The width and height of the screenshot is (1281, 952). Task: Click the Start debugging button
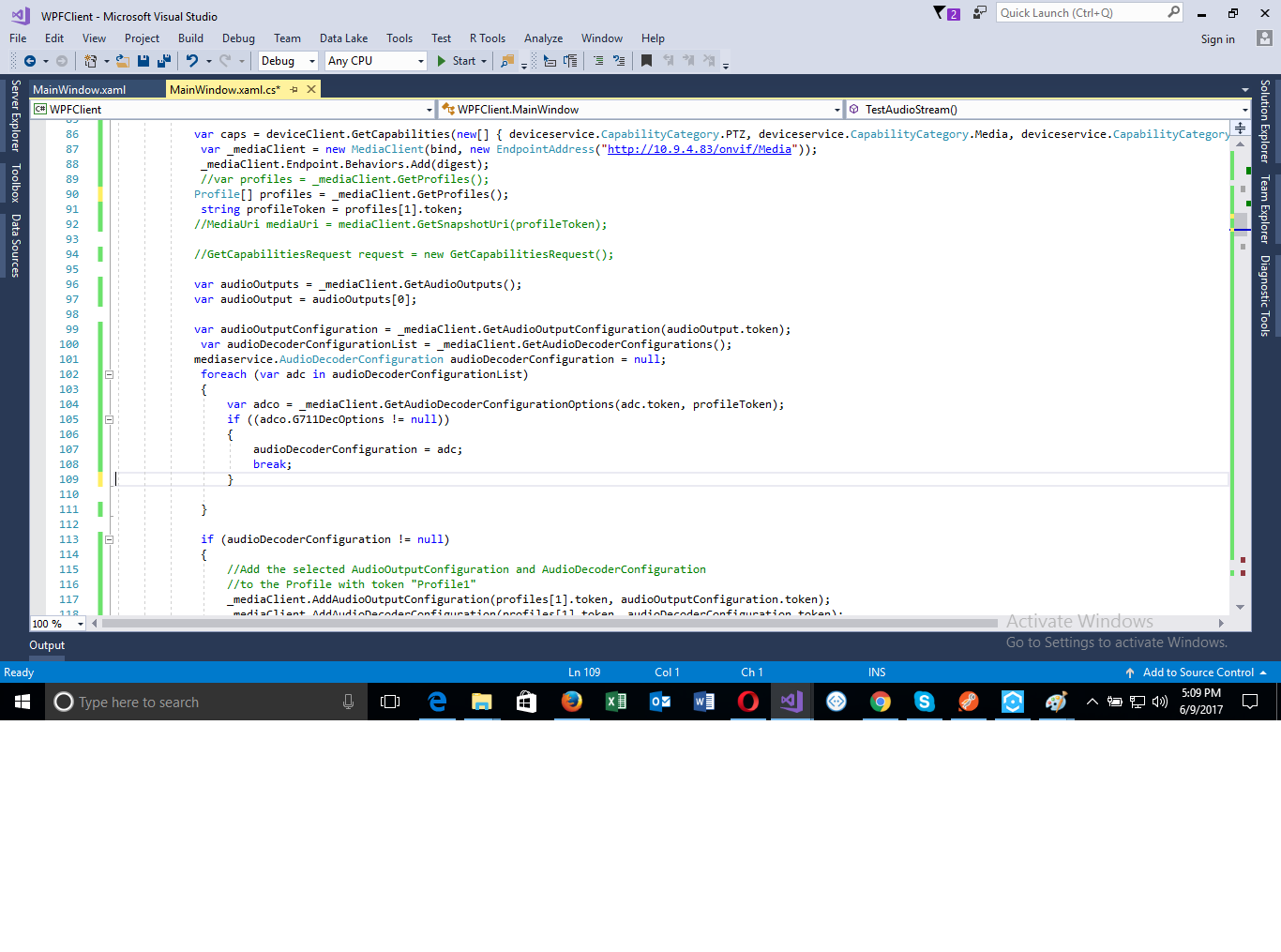[x=457, y=61]
